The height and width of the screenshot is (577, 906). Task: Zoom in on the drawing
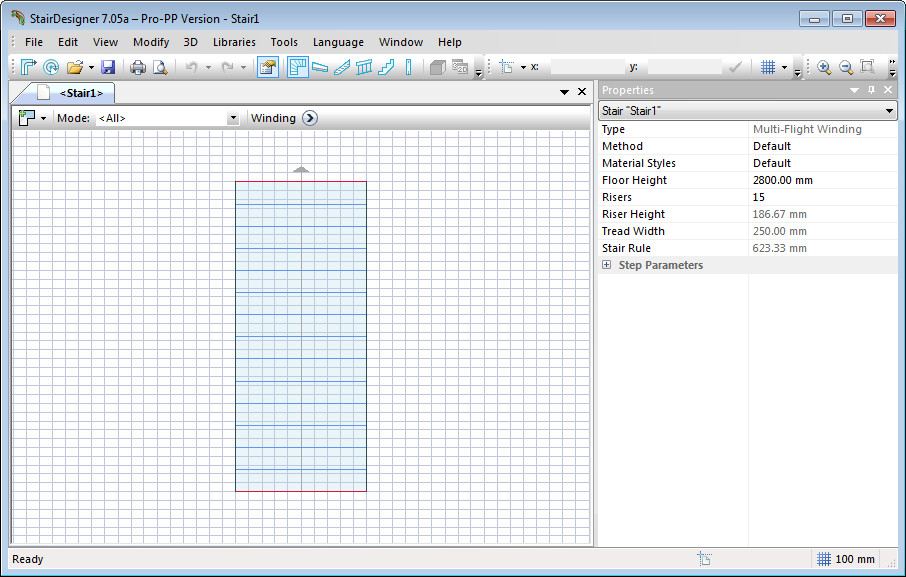click(824, 67)
